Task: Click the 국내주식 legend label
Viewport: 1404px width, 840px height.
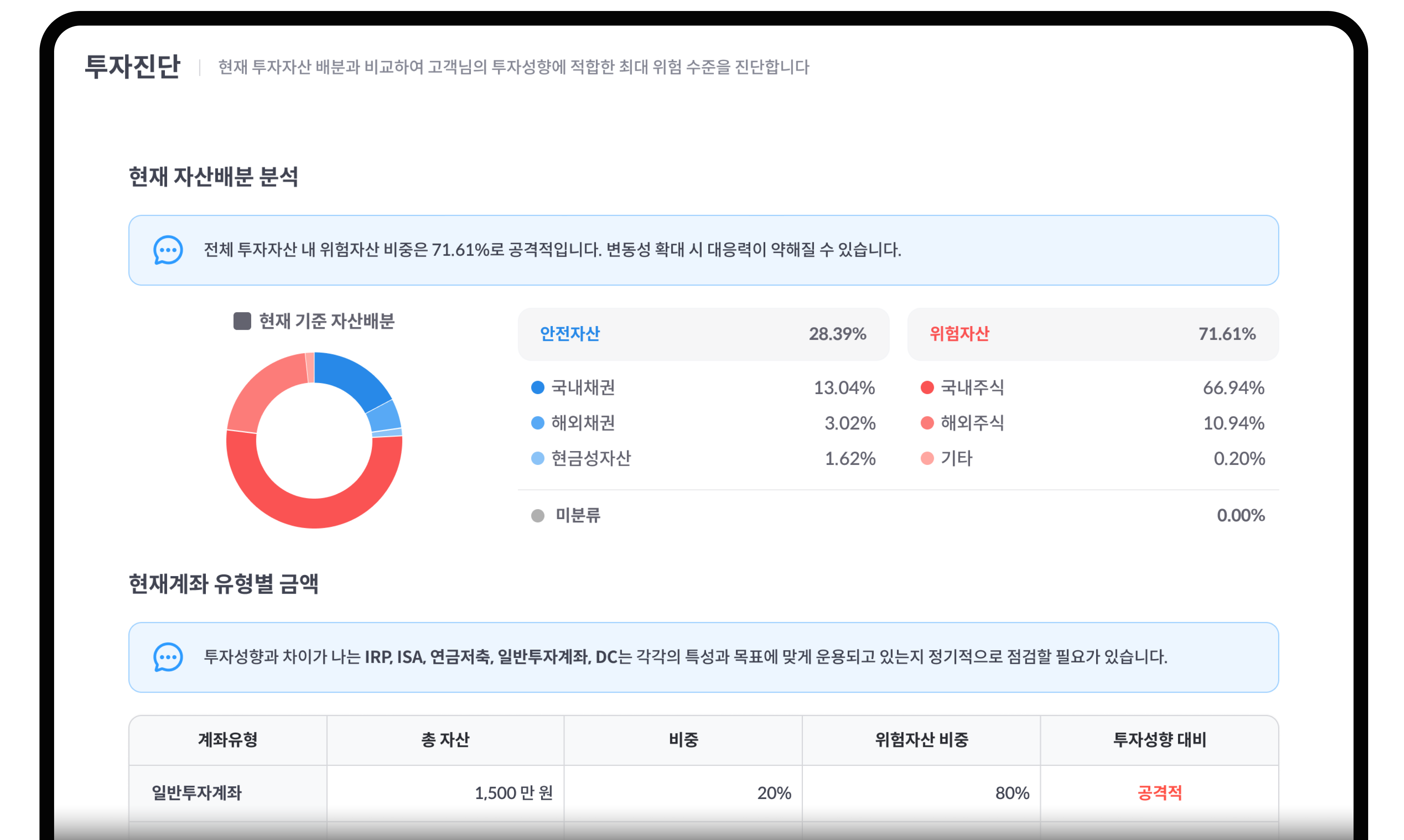Action: click(x=973, y=388)
